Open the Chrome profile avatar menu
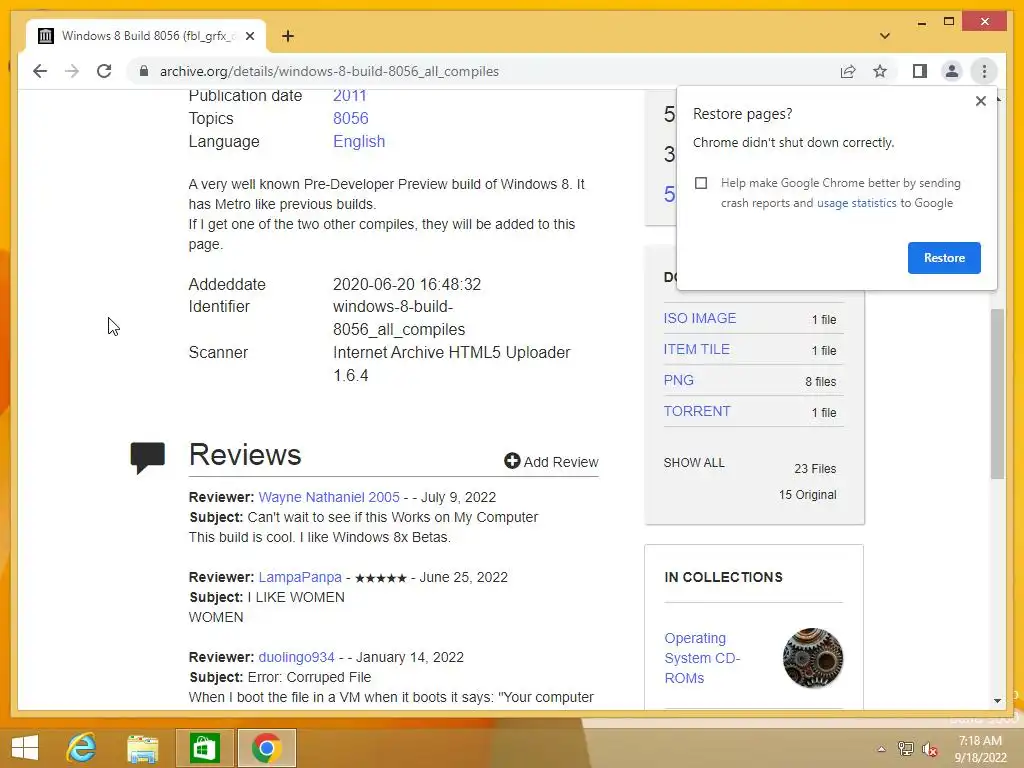This screenshot has height=768, width=1024. tap(952, 71)
